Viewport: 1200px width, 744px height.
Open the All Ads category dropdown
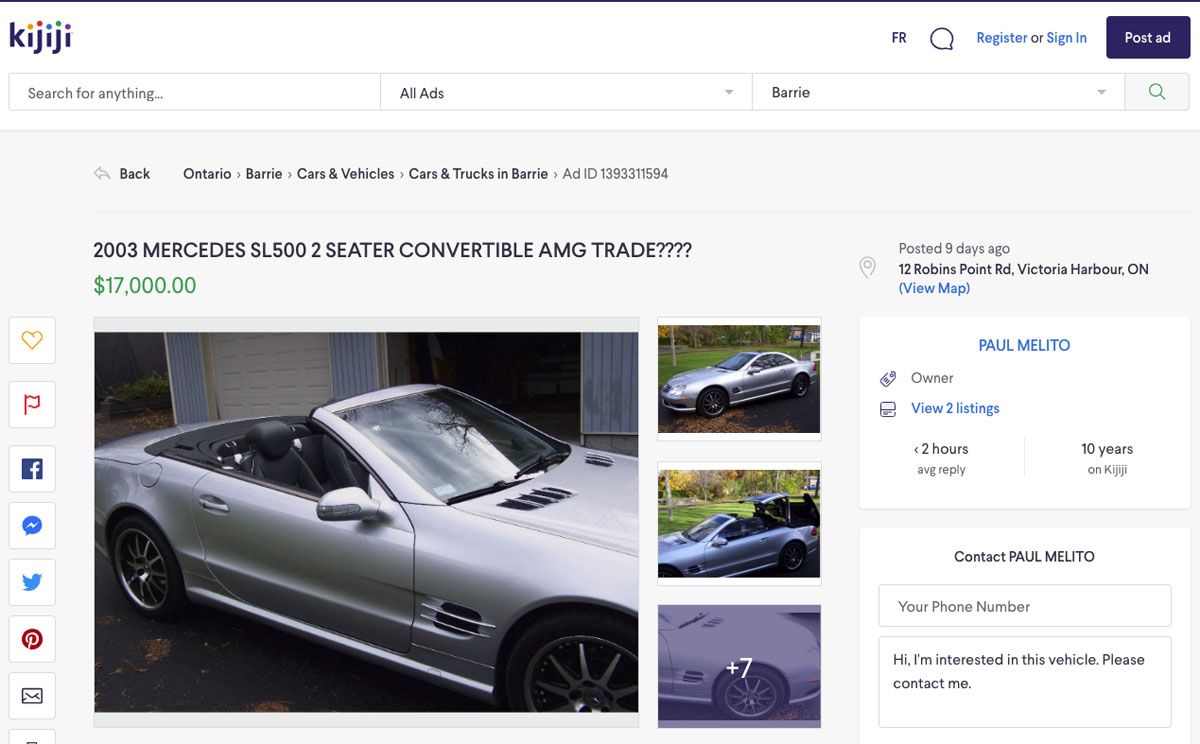pyautogui.click(x=727, y=91)
